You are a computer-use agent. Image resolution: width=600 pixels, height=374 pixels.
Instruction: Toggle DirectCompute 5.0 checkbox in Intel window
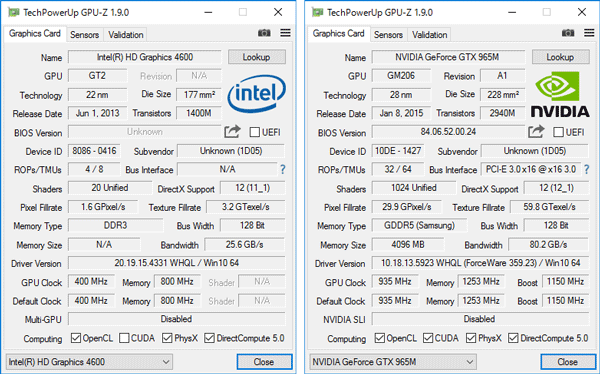(209, 338)
